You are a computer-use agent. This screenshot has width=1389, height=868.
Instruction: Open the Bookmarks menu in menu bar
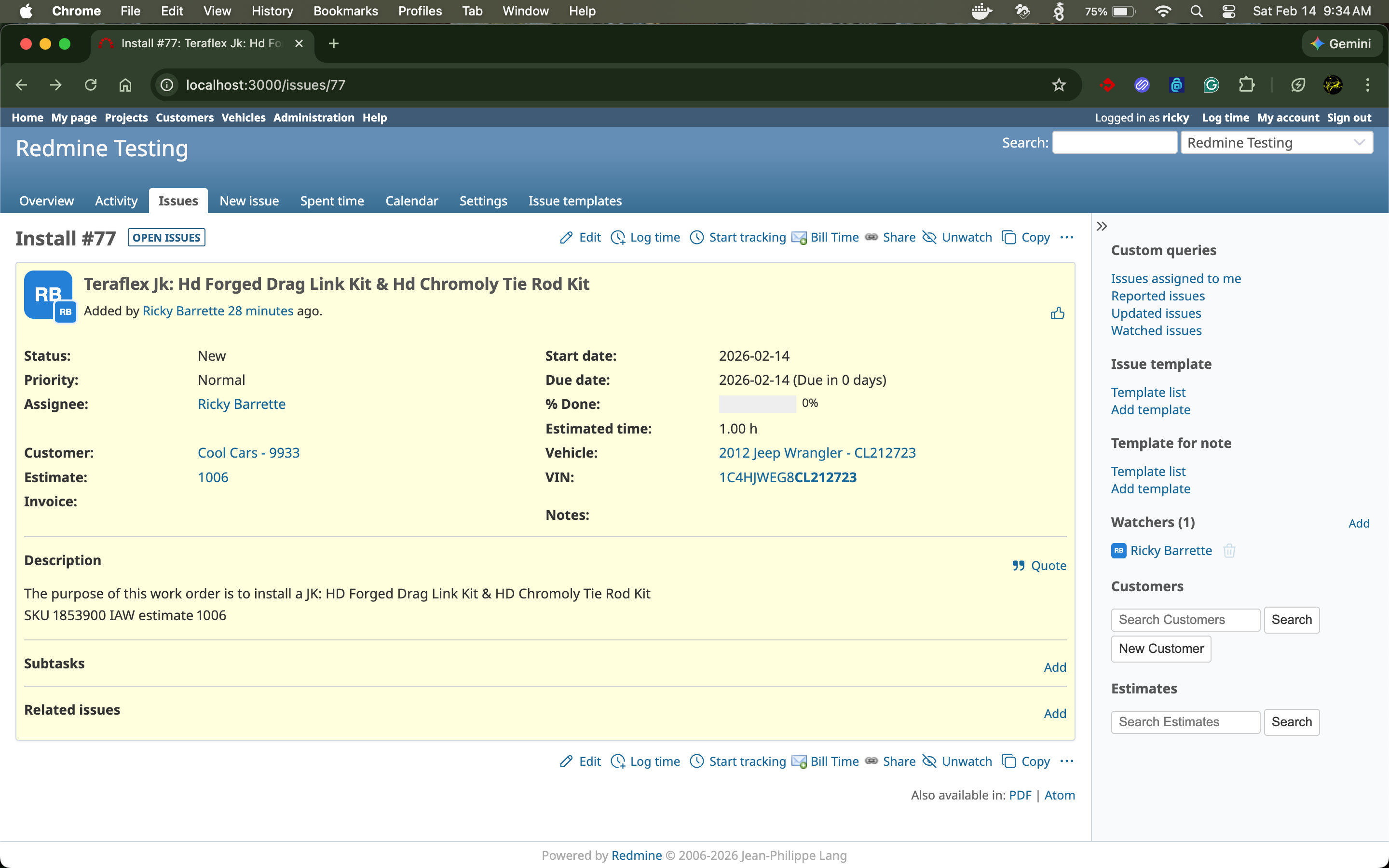pos(345,11)
